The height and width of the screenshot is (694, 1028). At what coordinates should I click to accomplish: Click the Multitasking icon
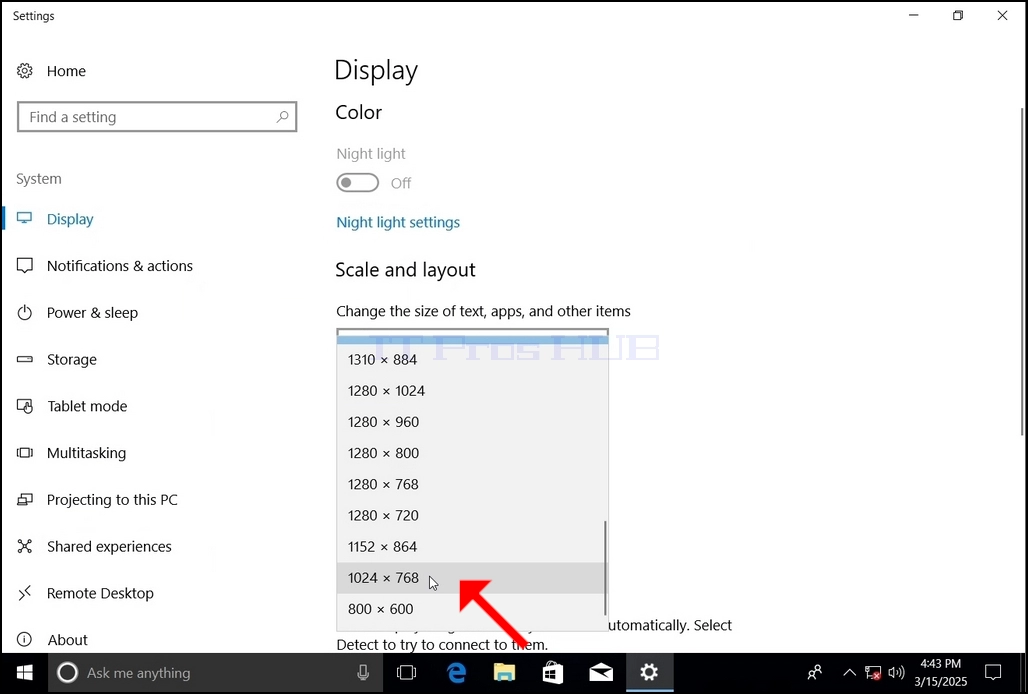point(24,453)
